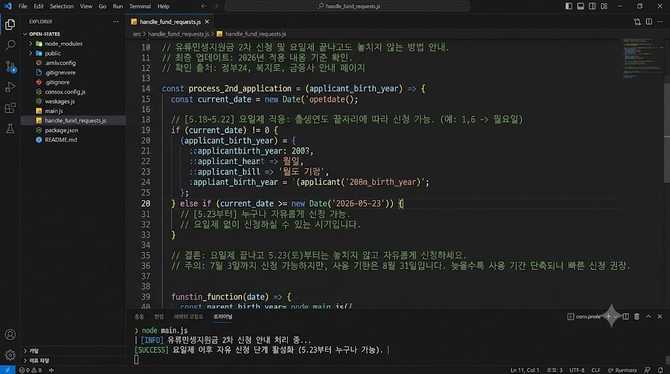Click the compare changes editor icon

637,21
